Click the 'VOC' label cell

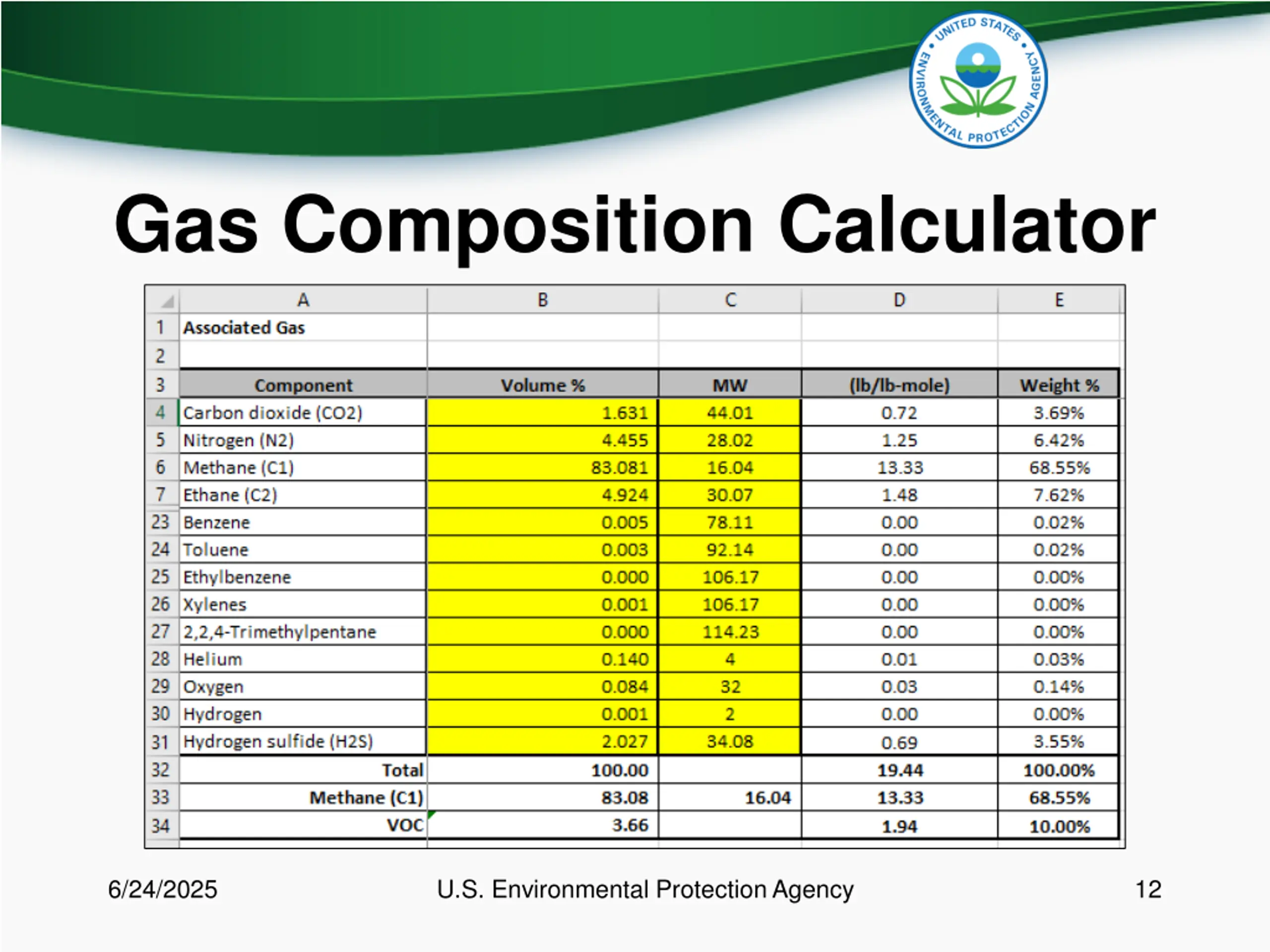click(x=303, y=826)
